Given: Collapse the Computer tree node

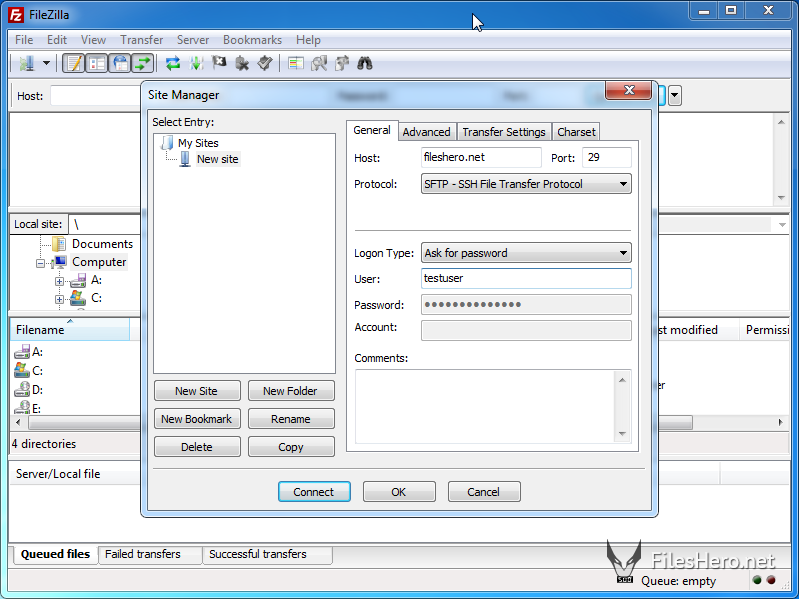Looking at the screenshot, I should click(40, 263).
